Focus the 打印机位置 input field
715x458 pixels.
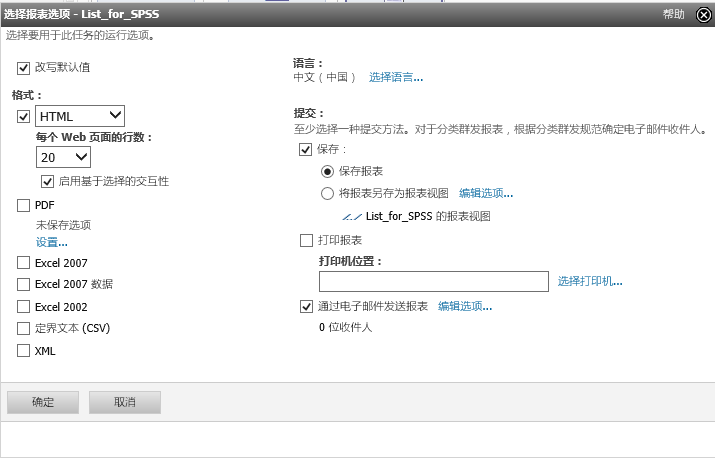(x=434, y=281)
